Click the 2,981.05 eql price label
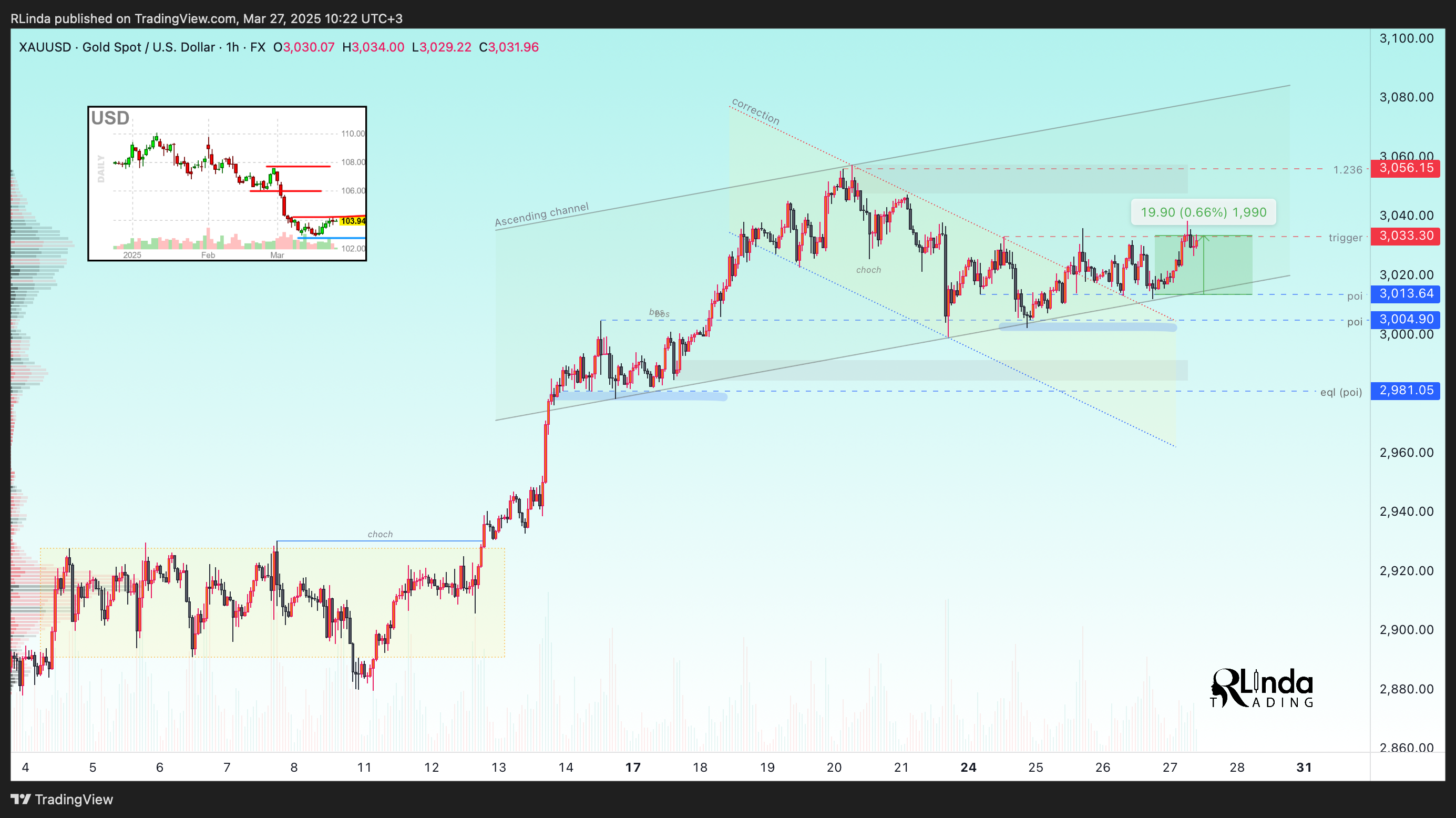Image resolution: width=1456 pixels, height=818 pixels. 1405,391
